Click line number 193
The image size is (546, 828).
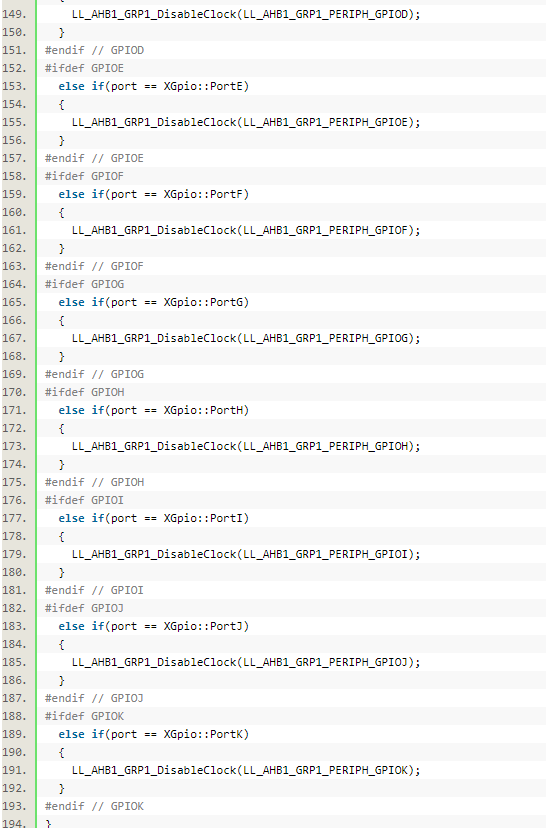click(14, 806)
